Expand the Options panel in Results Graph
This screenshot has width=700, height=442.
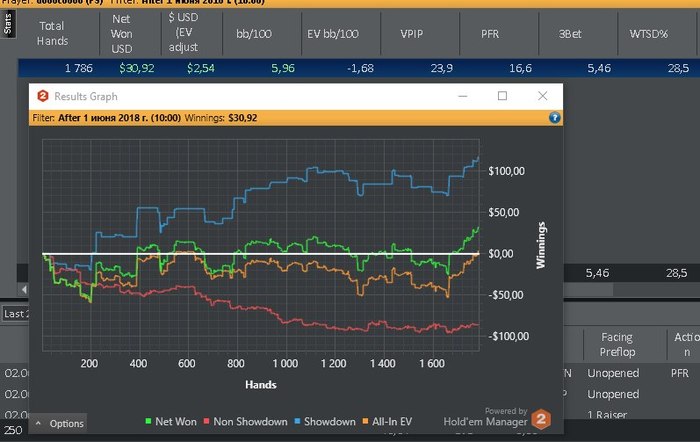click(59, 423)
